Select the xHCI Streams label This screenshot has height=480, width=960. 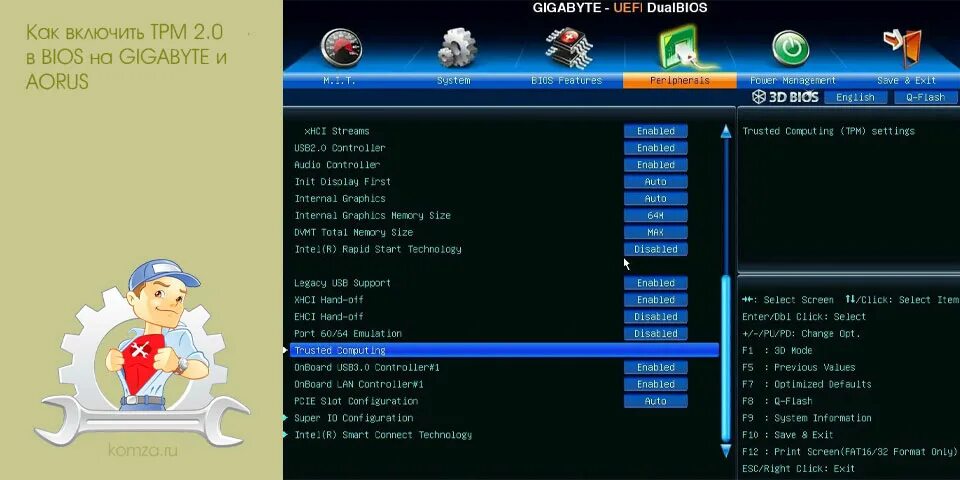(x=337, y=131)
